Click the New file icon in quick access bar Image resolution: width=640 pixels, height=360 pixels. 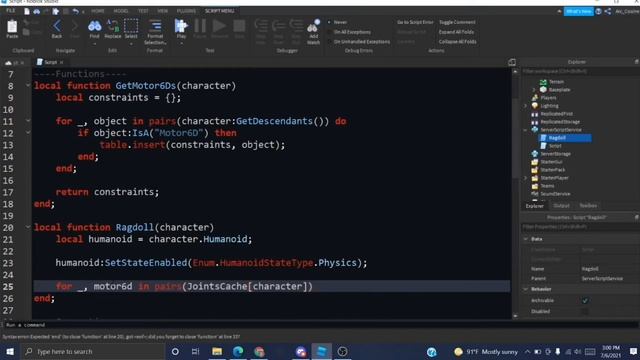(x=27, y=11)
